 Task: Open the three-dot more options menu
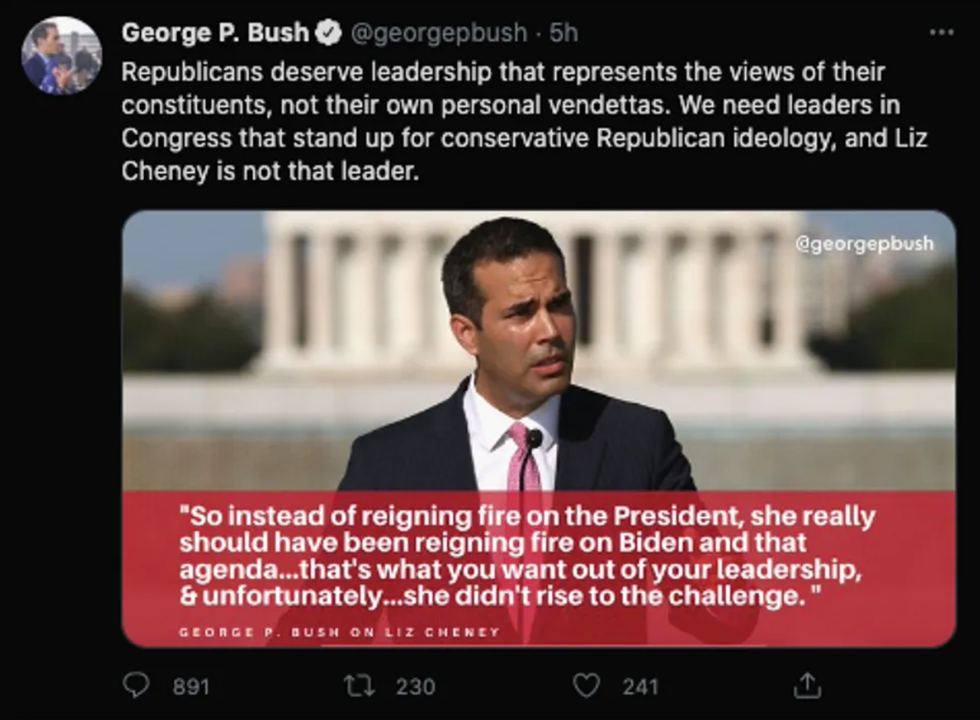tap(941, 32)
